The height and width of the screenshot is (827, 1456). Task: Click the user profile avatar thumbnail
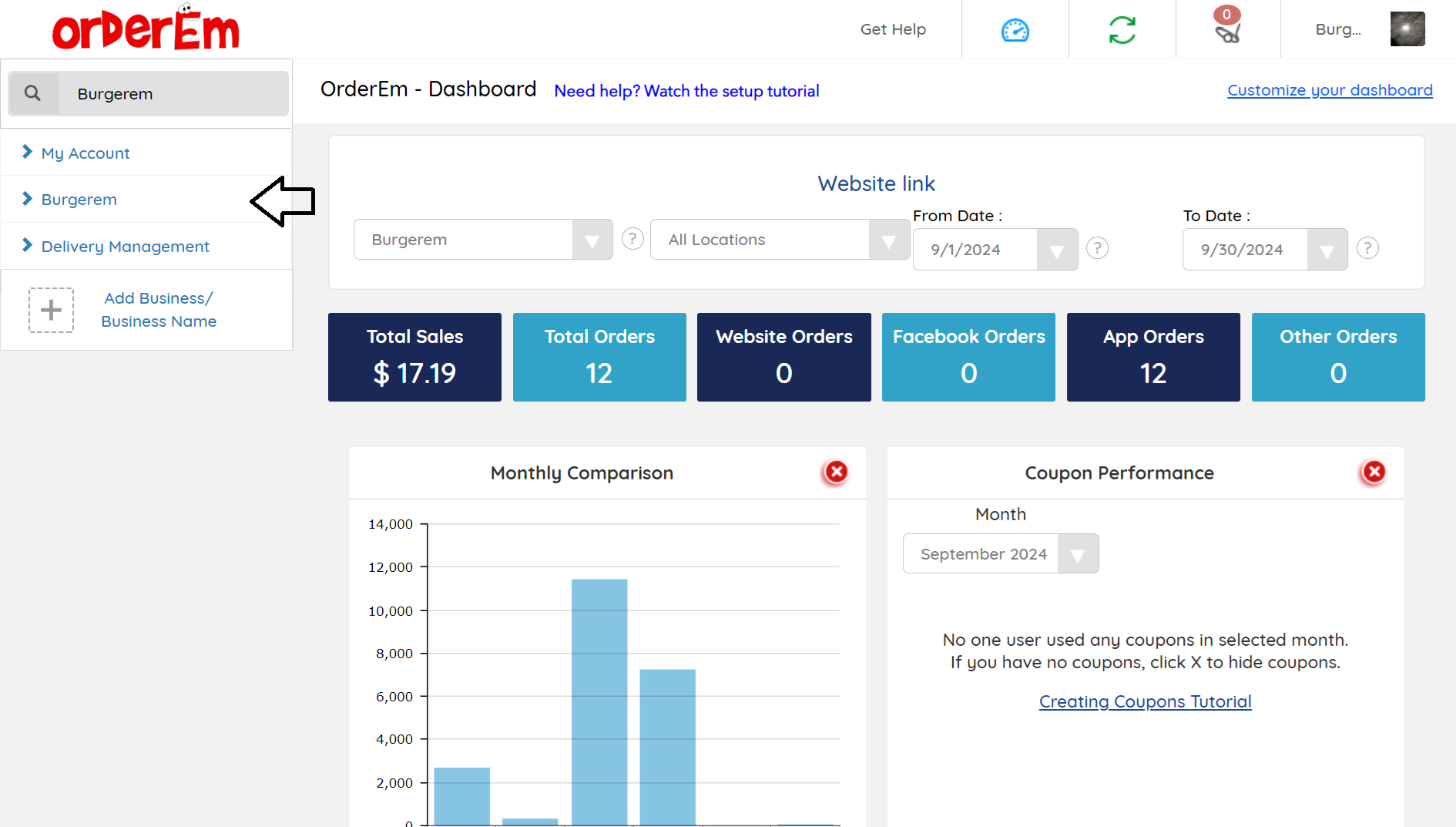tap(1407, 29)
